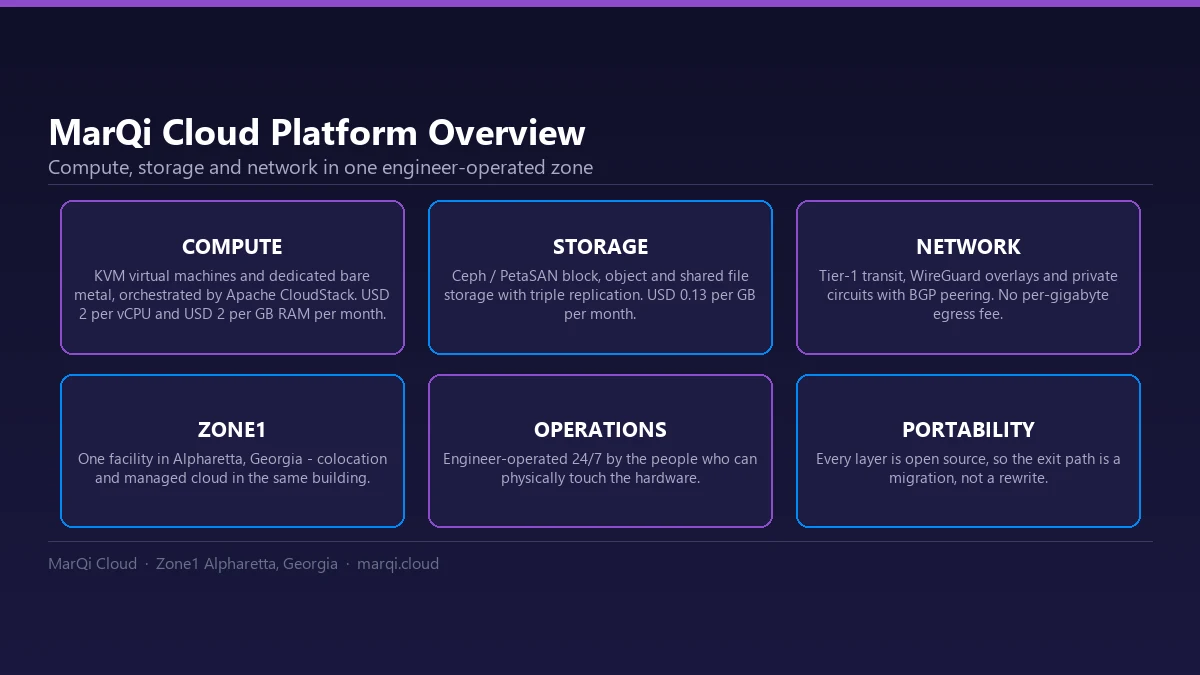The width and height of the screenshot is (1200, 675).
Task: Click the MarQi Cloud Platform Overview title
Action: (x=317, y=132)
